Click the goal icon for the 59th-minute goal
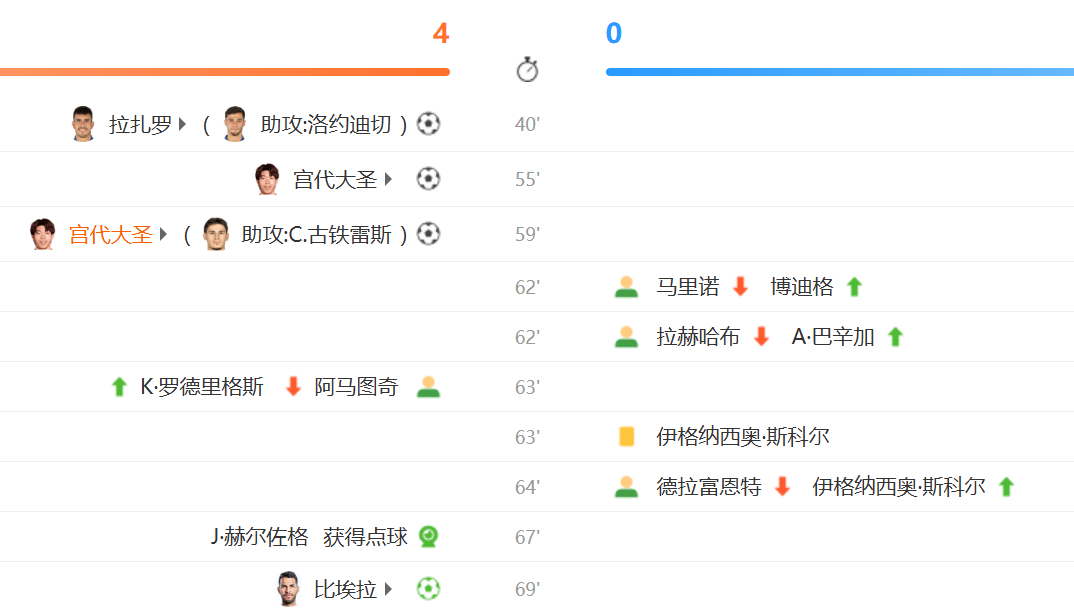Viewport: 1074px width, 615px height. pos(428,233)
